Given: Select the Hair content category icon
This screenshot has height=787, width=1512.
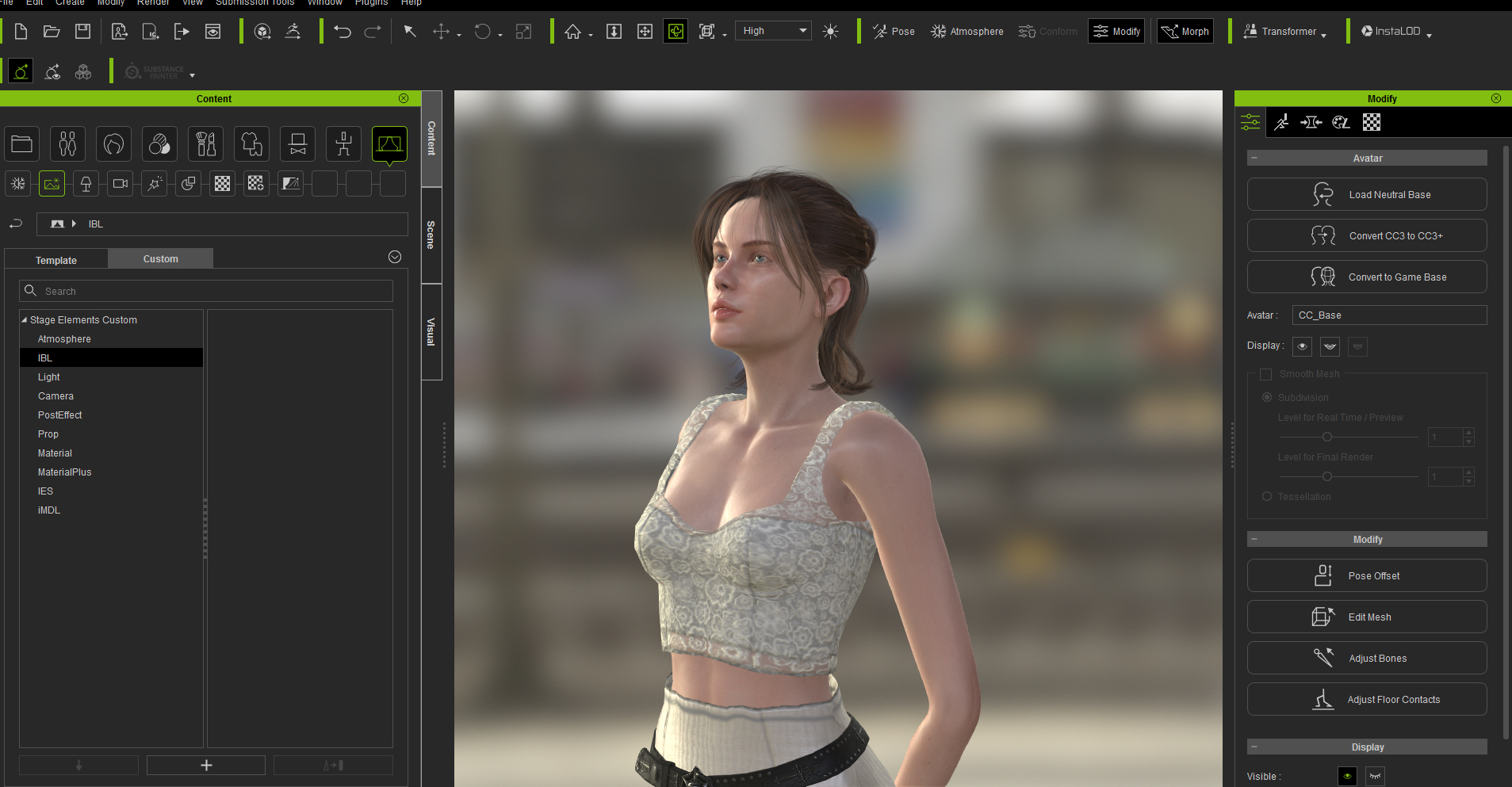Looking at the screenshot, I should click(113, 143).
